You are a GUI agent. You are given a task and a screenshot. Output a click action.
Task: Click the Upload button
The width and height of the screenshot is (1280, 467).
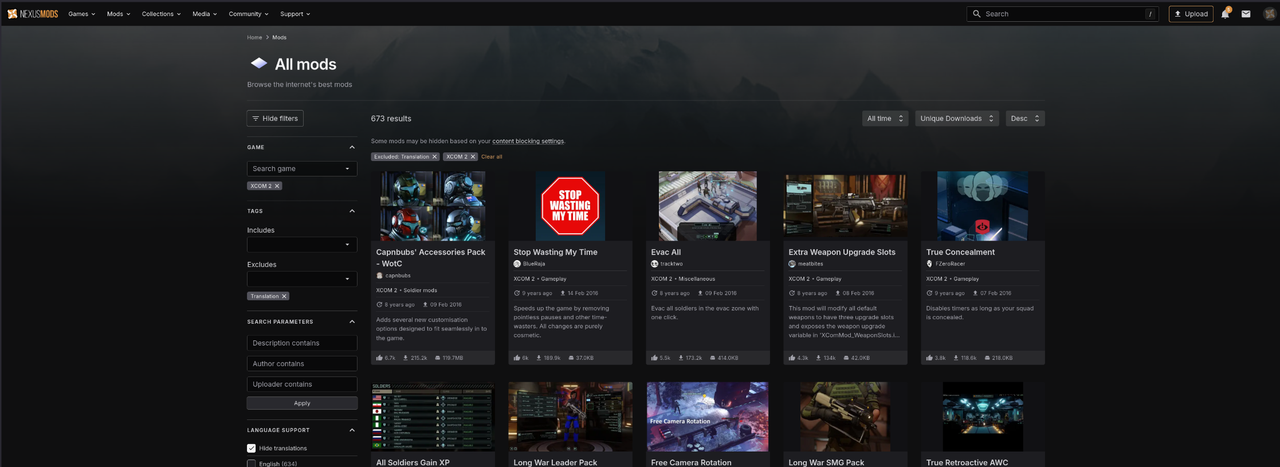tap(1191, 14)
